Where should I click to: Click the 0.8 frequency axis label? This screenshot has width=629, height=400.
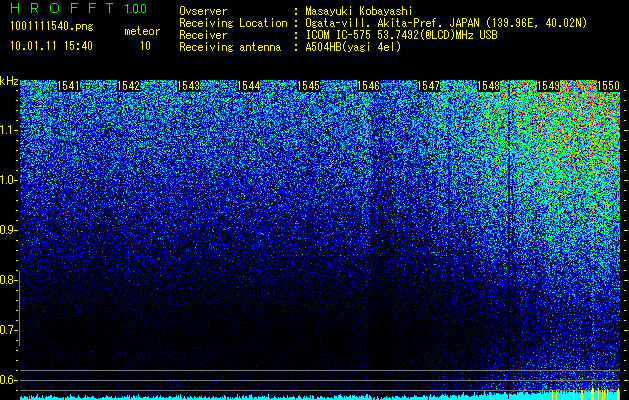[x=8, y=280]
